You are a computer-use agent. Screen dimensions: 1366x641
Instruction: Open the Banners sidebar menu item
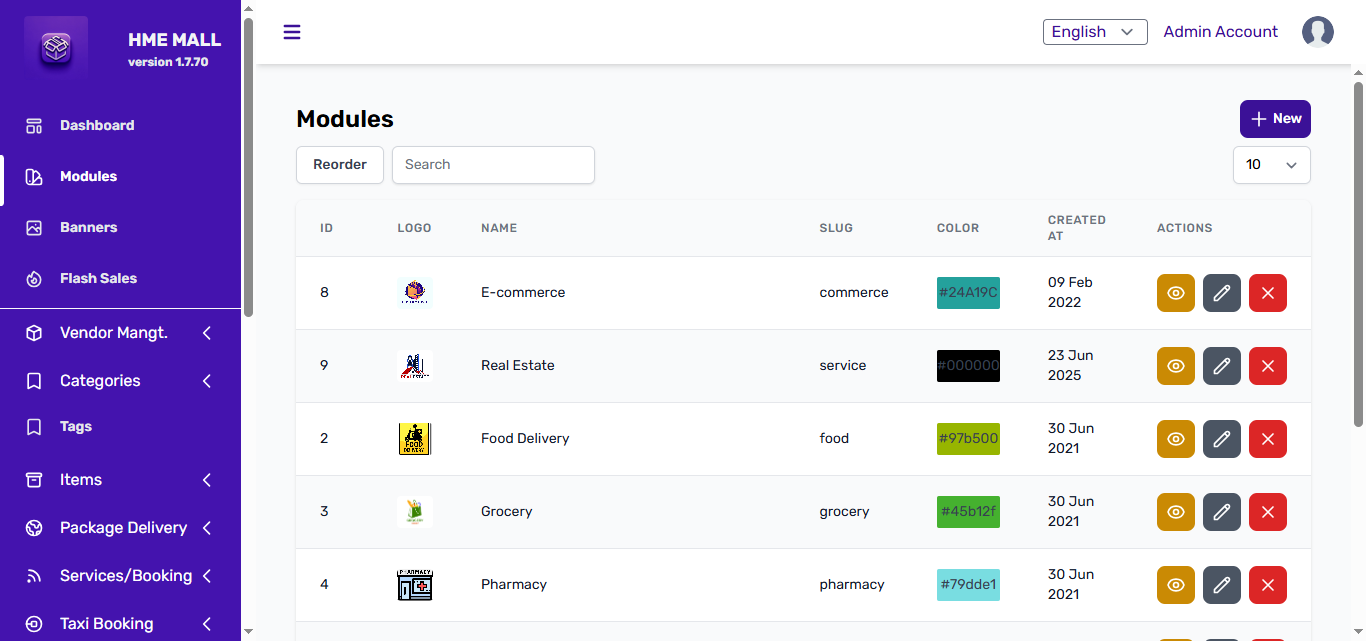(x=88, y=227)
